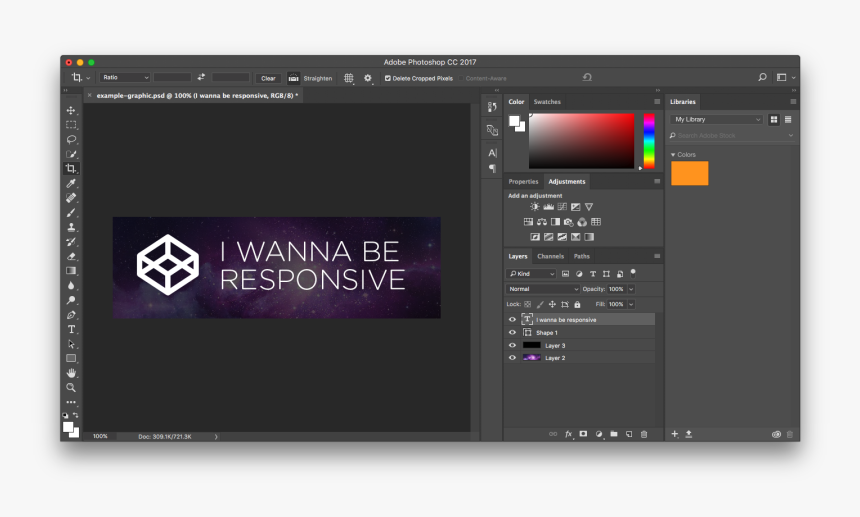
Task: Add a Photo Filter adjustment
Action: (568, 222)
